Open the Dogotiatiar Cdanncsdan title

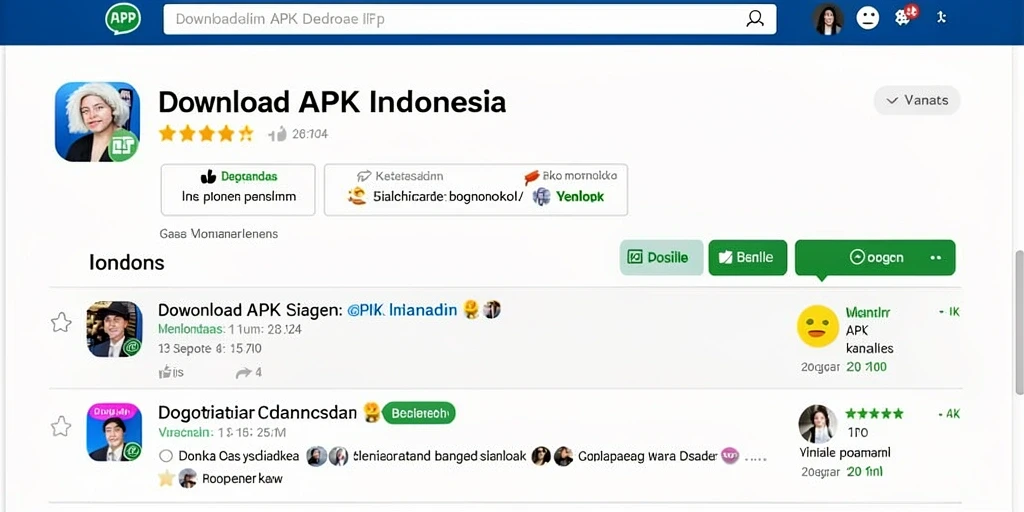[x=257, y=413]
